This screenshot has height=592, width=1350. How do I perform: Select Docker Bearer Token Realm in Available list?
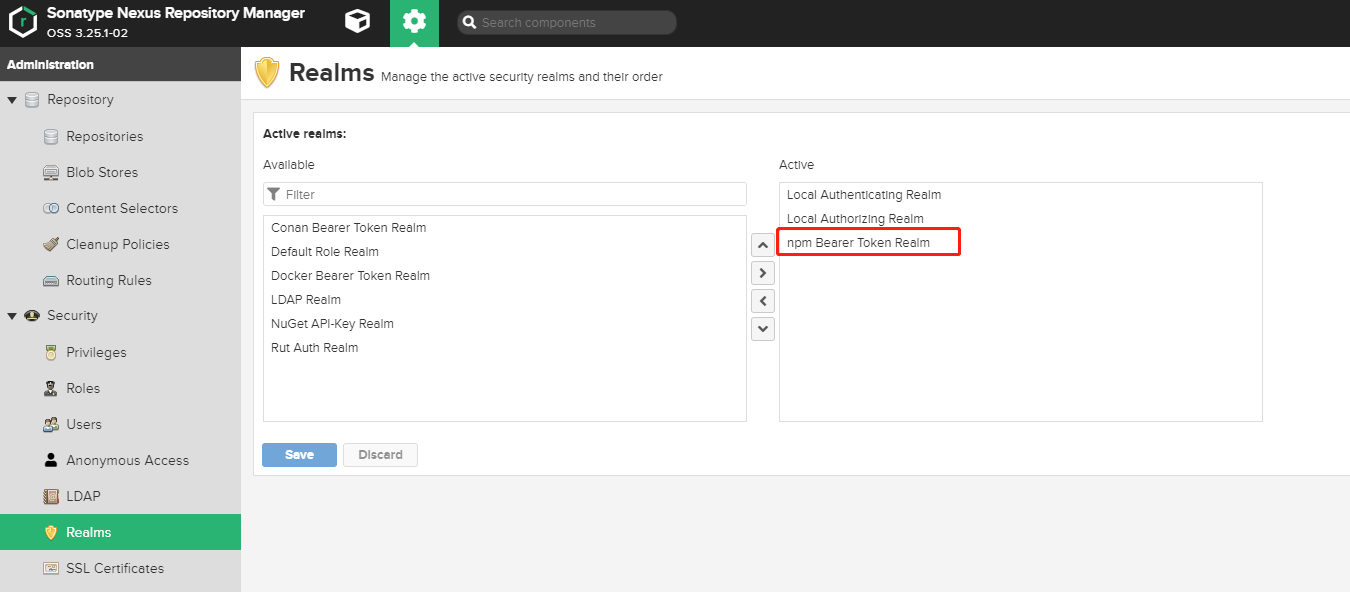(350, 275)
